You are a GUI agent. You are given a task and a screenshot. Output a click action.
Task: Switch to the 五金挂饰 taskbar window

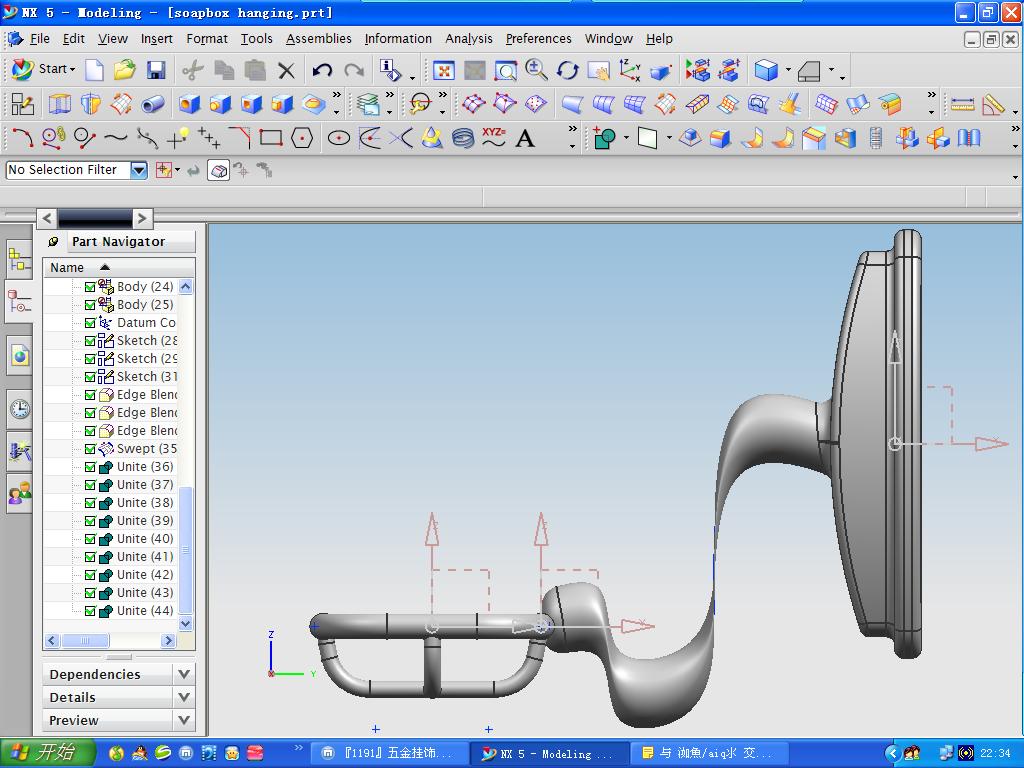click(x=390, y=754)
